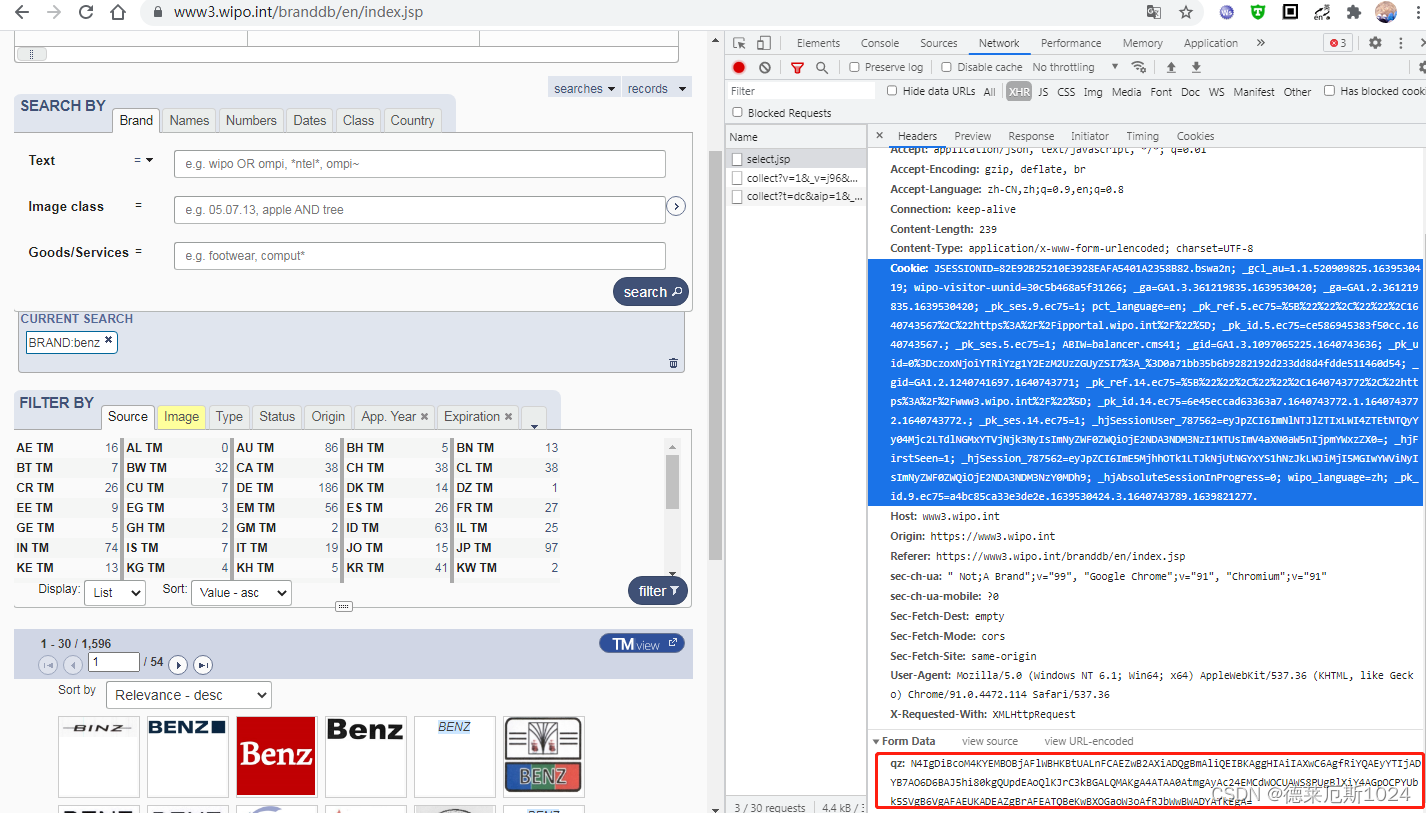Click view source link in Form Data
Image resolution: width=1426 pixels, height=813 pixels.
pyautogui.click(x=989, y=741)
